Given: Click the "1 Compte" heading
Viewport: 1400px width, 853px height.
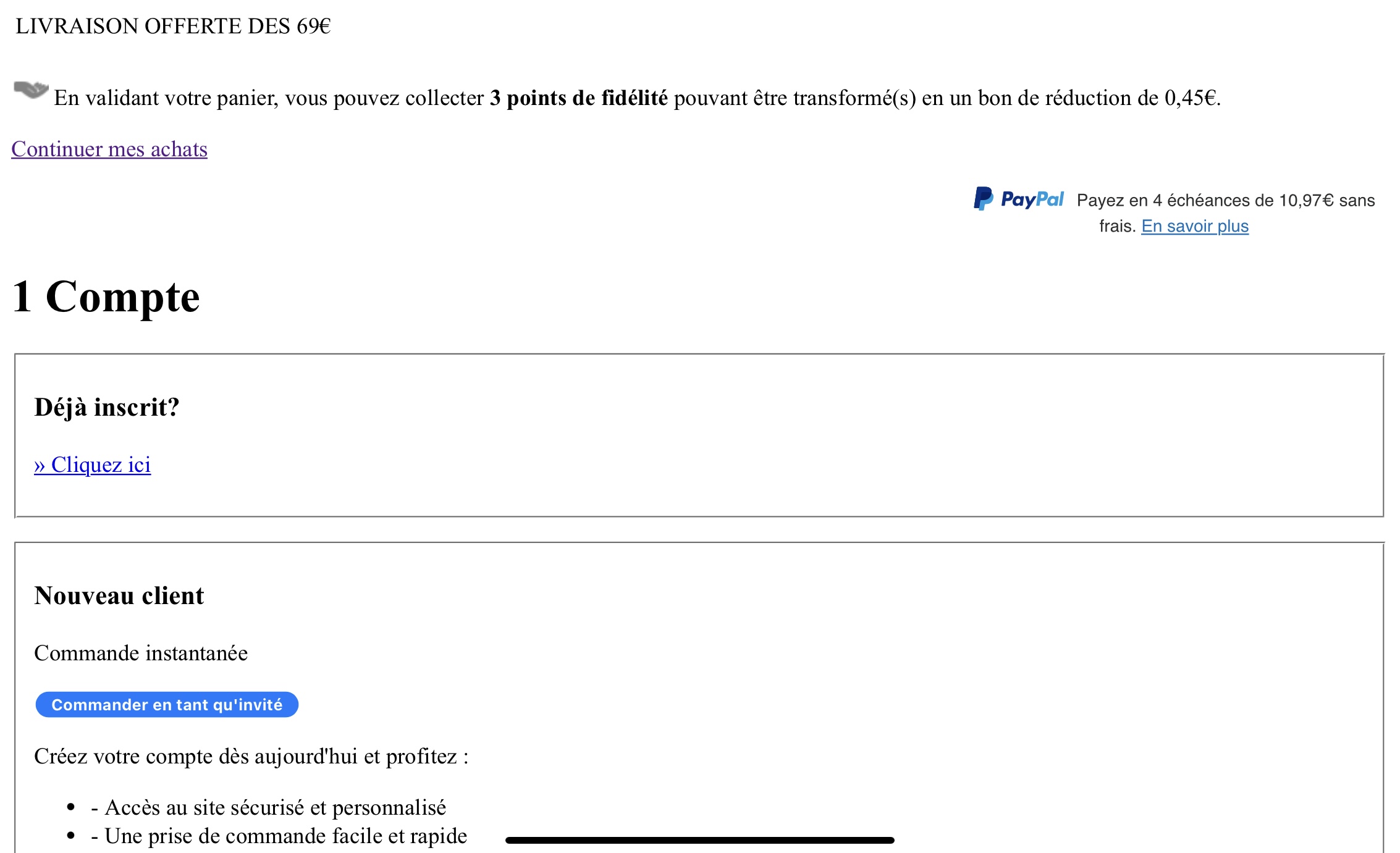Looking at the screenshot, I should 106,297.
